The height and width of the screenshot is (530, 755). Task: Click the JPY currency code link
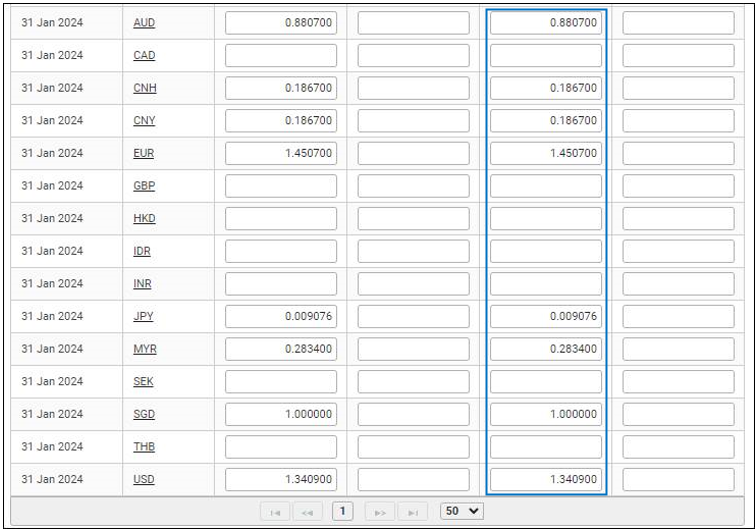pyautogui.click(x=143, y=316)
